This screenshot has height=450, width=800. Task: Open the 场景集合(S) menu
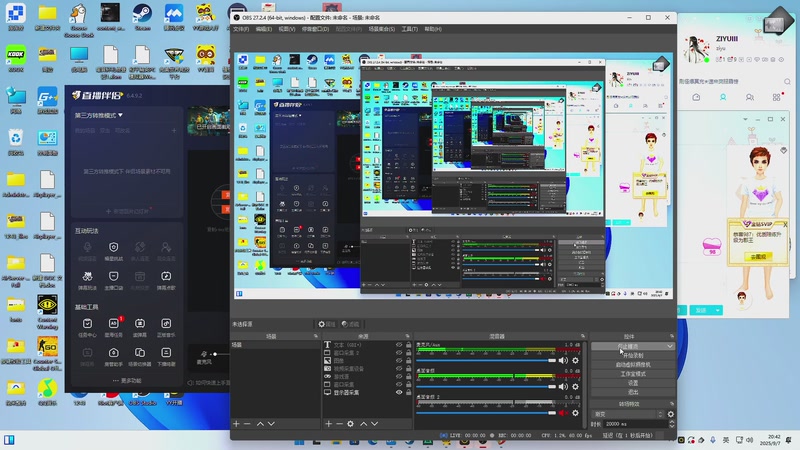tap(382, 29)
